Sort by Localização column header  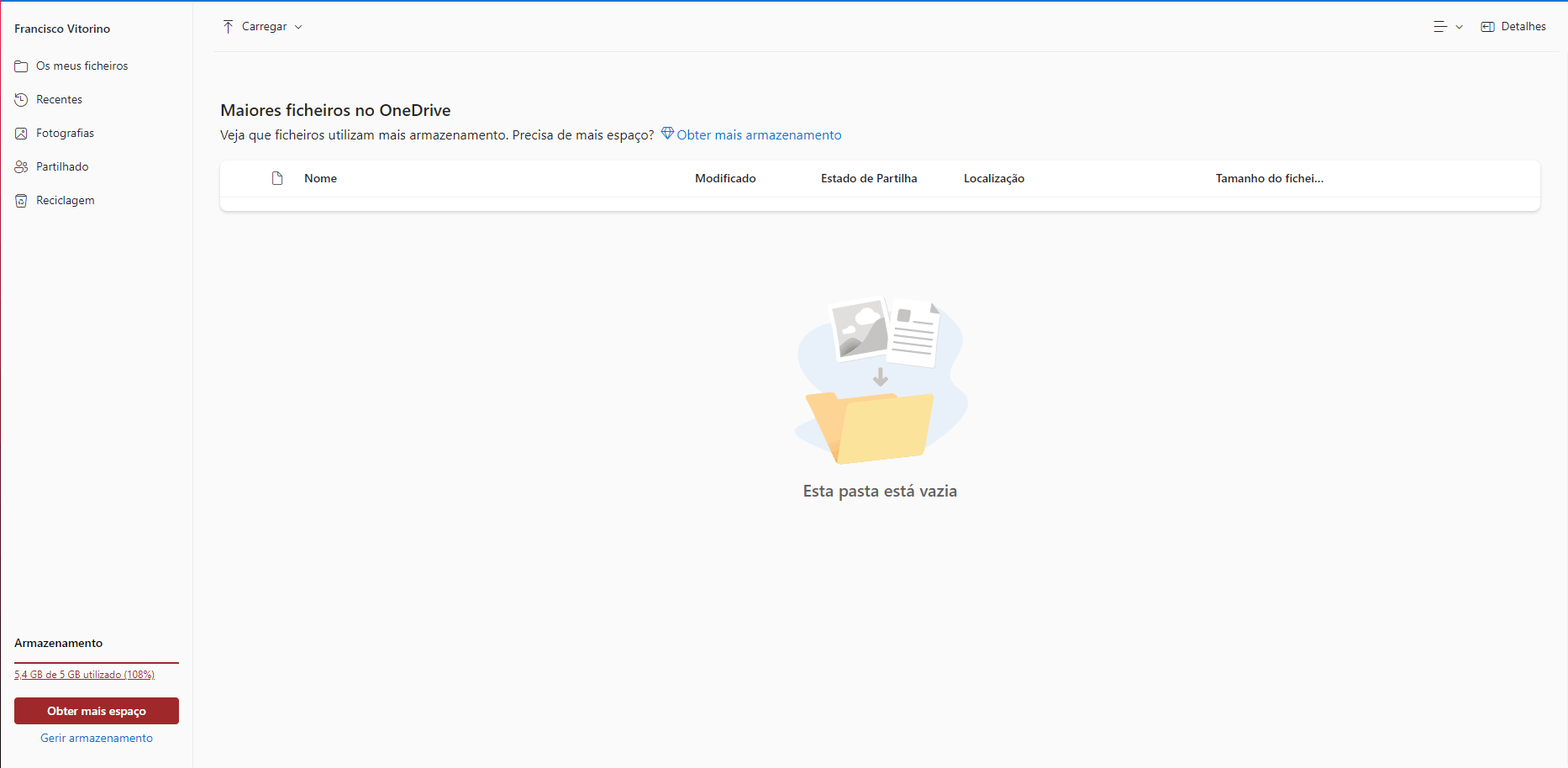tap(994, 178)
